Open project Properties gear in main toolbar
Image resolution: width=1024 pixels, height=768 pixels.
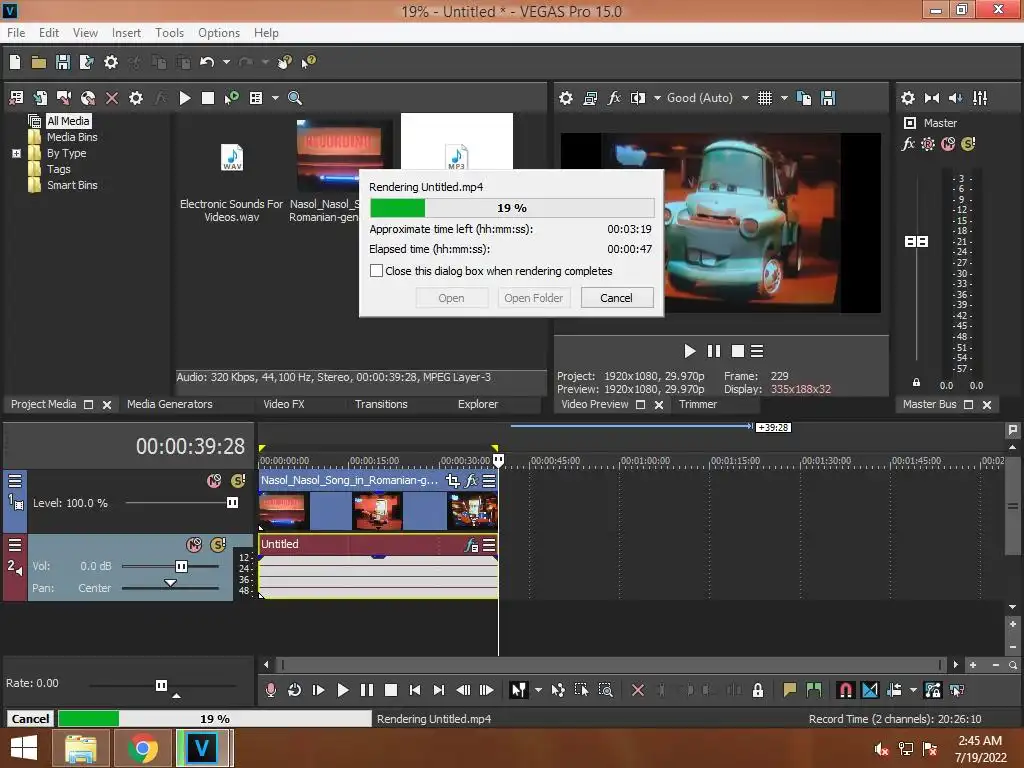(111, 62)
